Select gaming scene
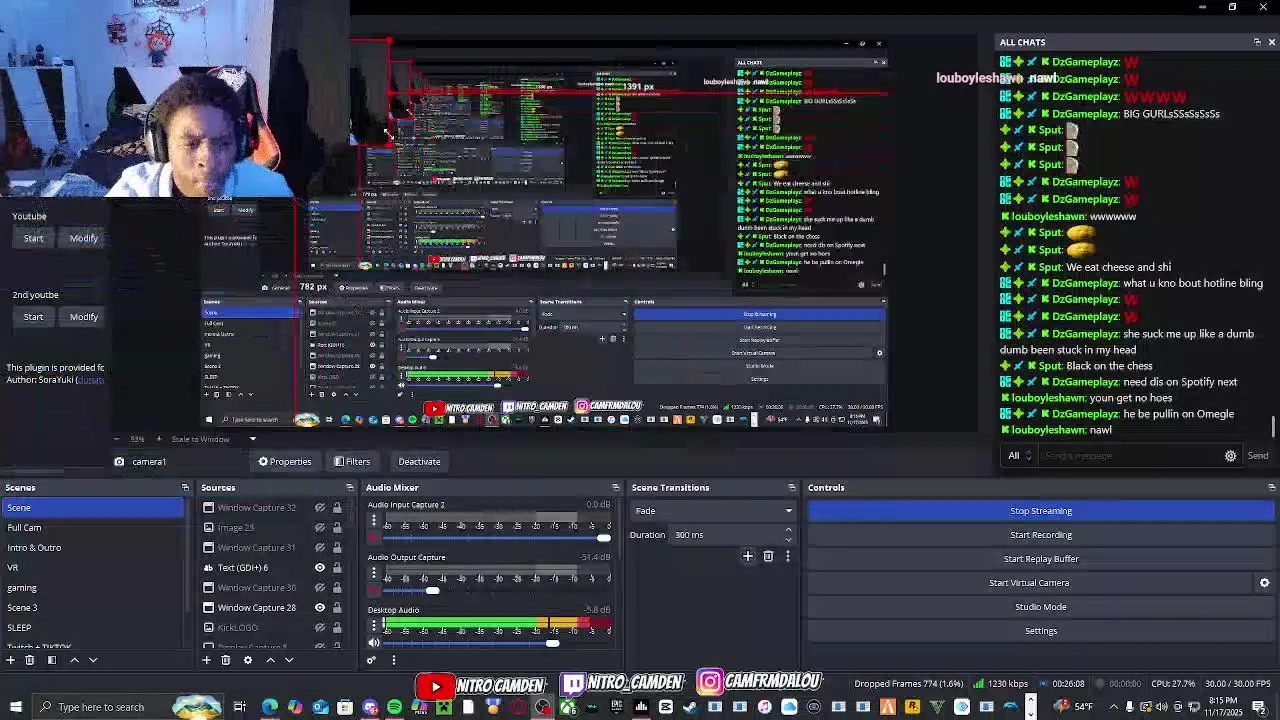 pyautogui.click(x=93, y=588)
